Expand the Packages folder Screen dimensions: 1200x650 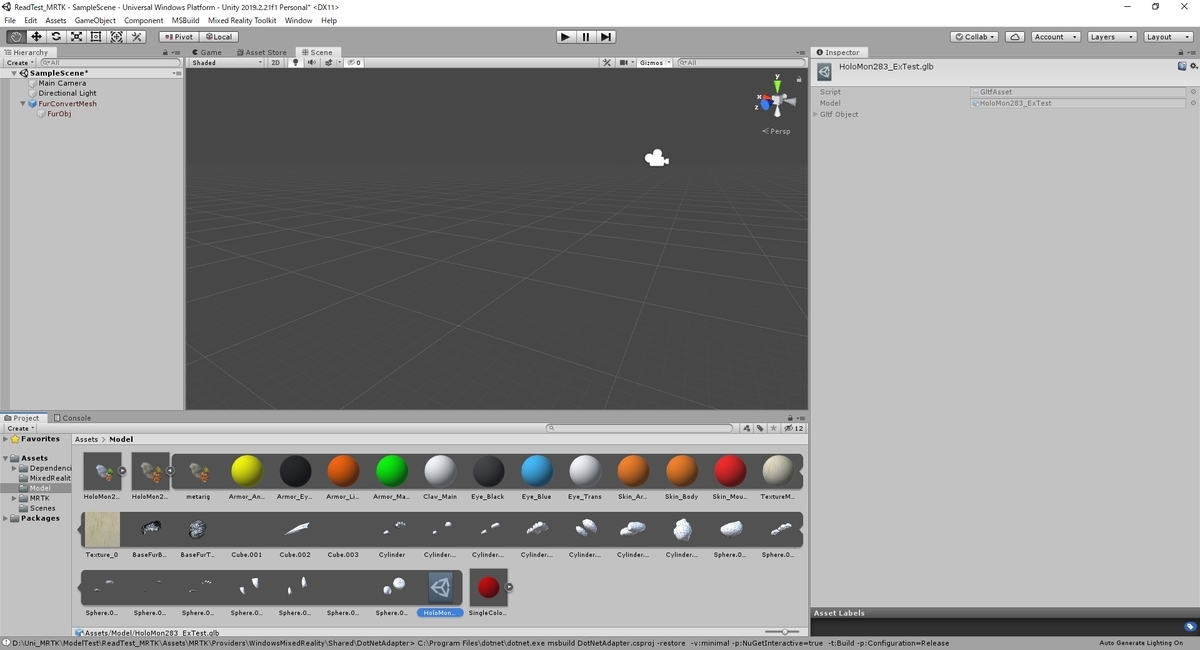[x=6, y=518]
